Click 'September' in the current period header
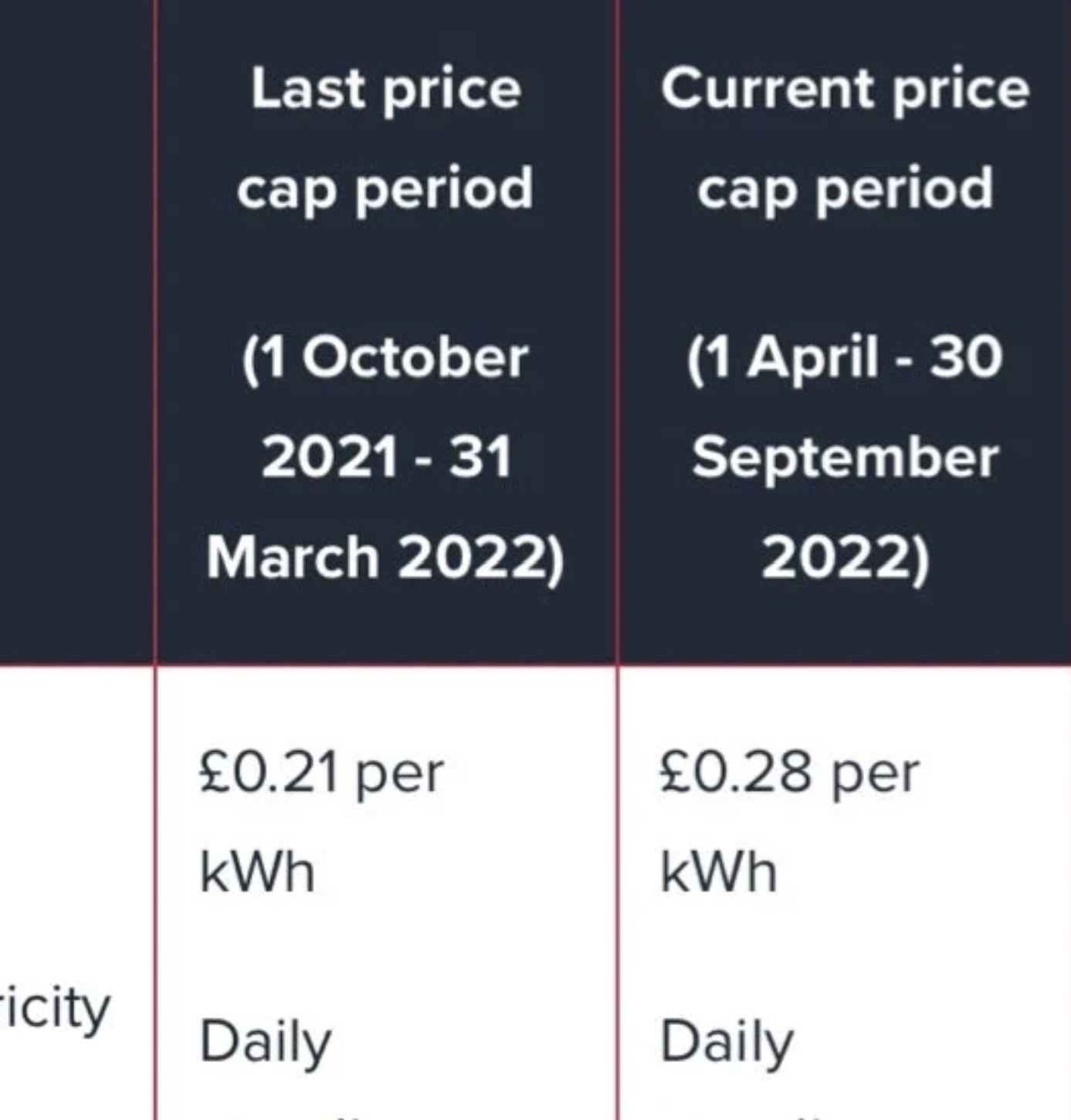Image resolution: width=1071 pixels, height=1120 pixels. click(845, 459)
